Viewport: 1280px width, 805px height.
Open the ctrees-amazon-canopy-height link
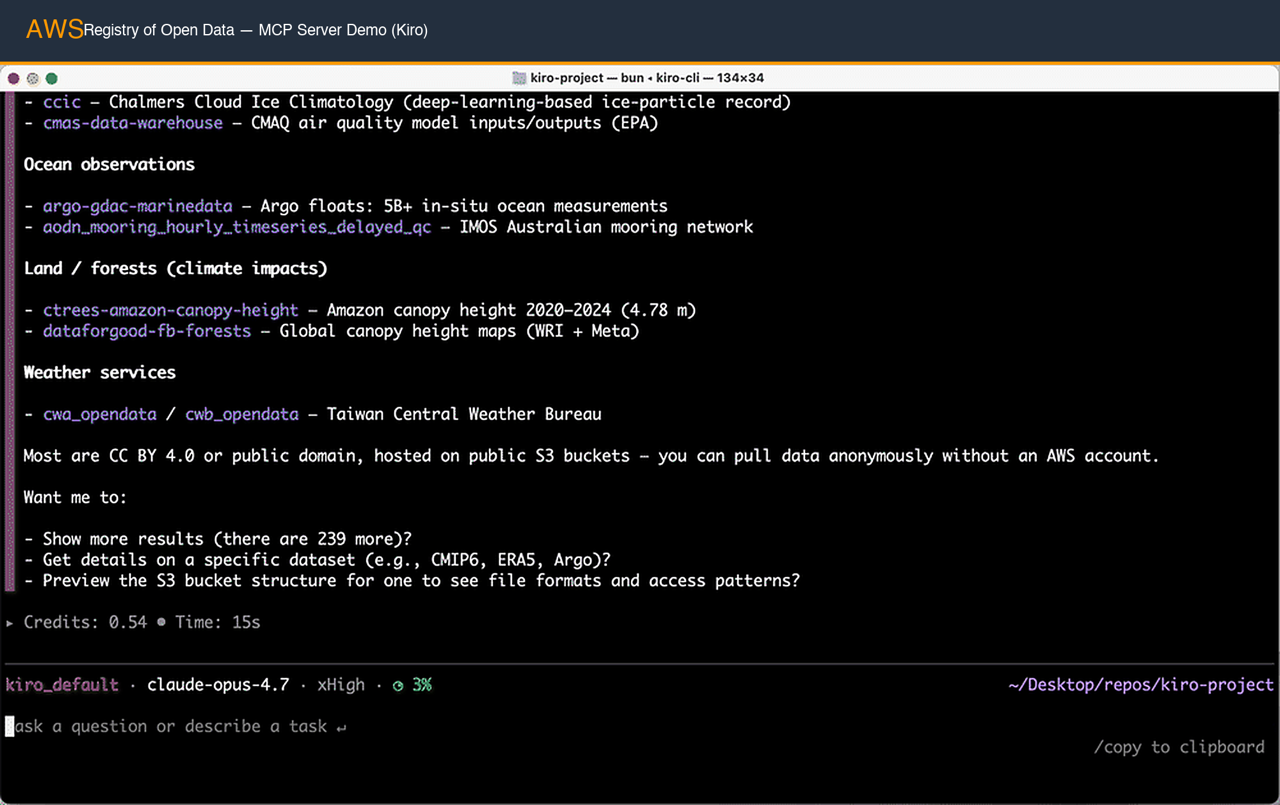[171, 310]
